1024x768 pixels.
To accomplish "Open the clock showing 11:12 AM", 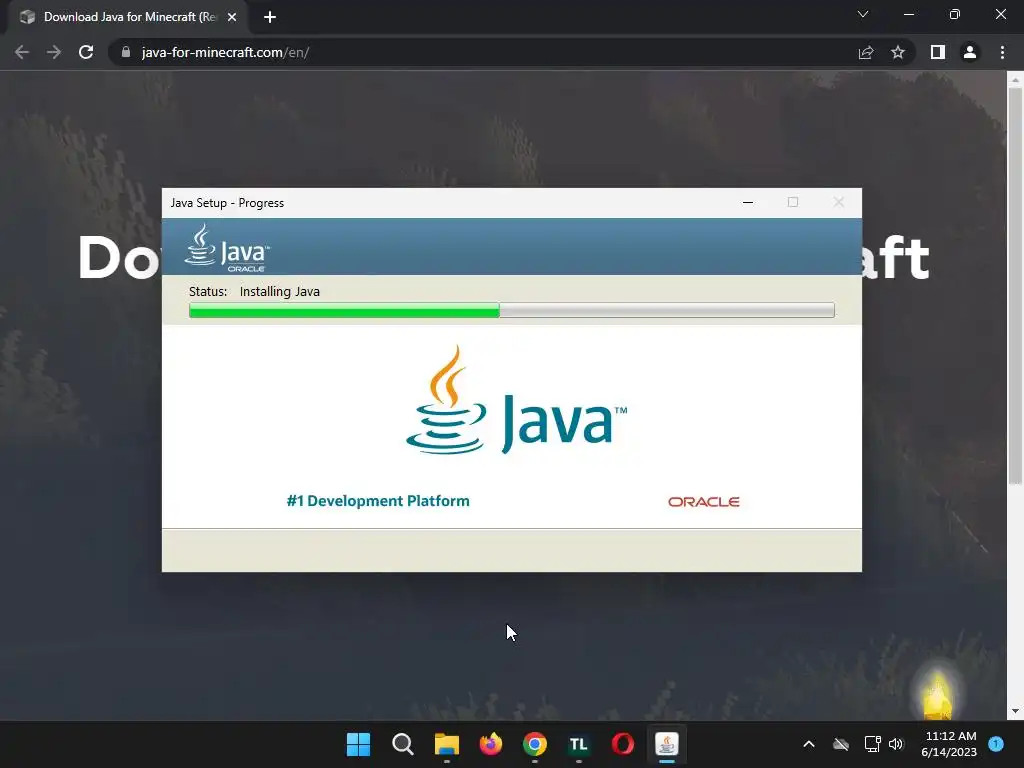I will pos(950,744).
